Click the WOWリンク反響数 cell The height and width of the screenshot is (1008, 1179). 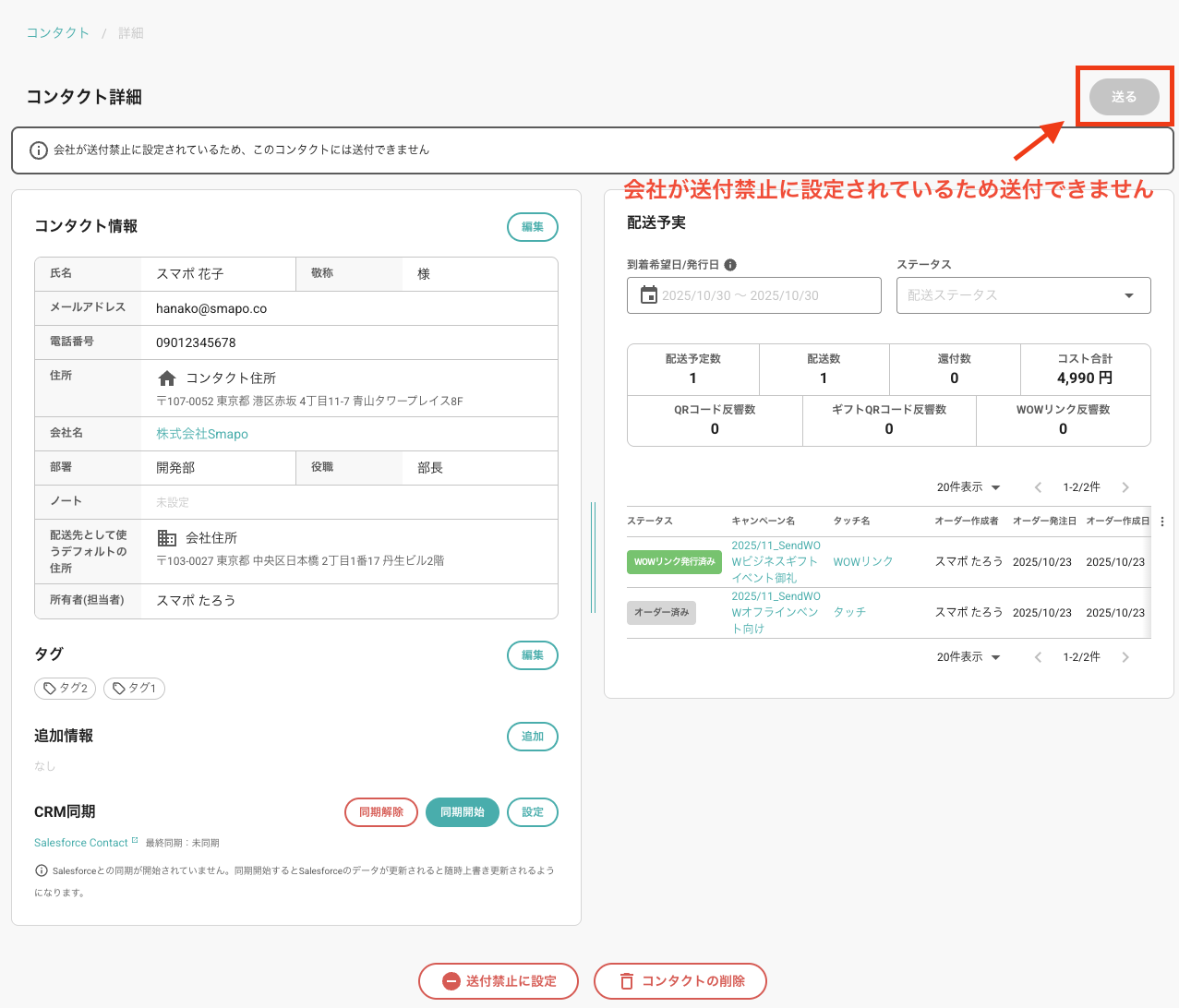[1064, 421]
